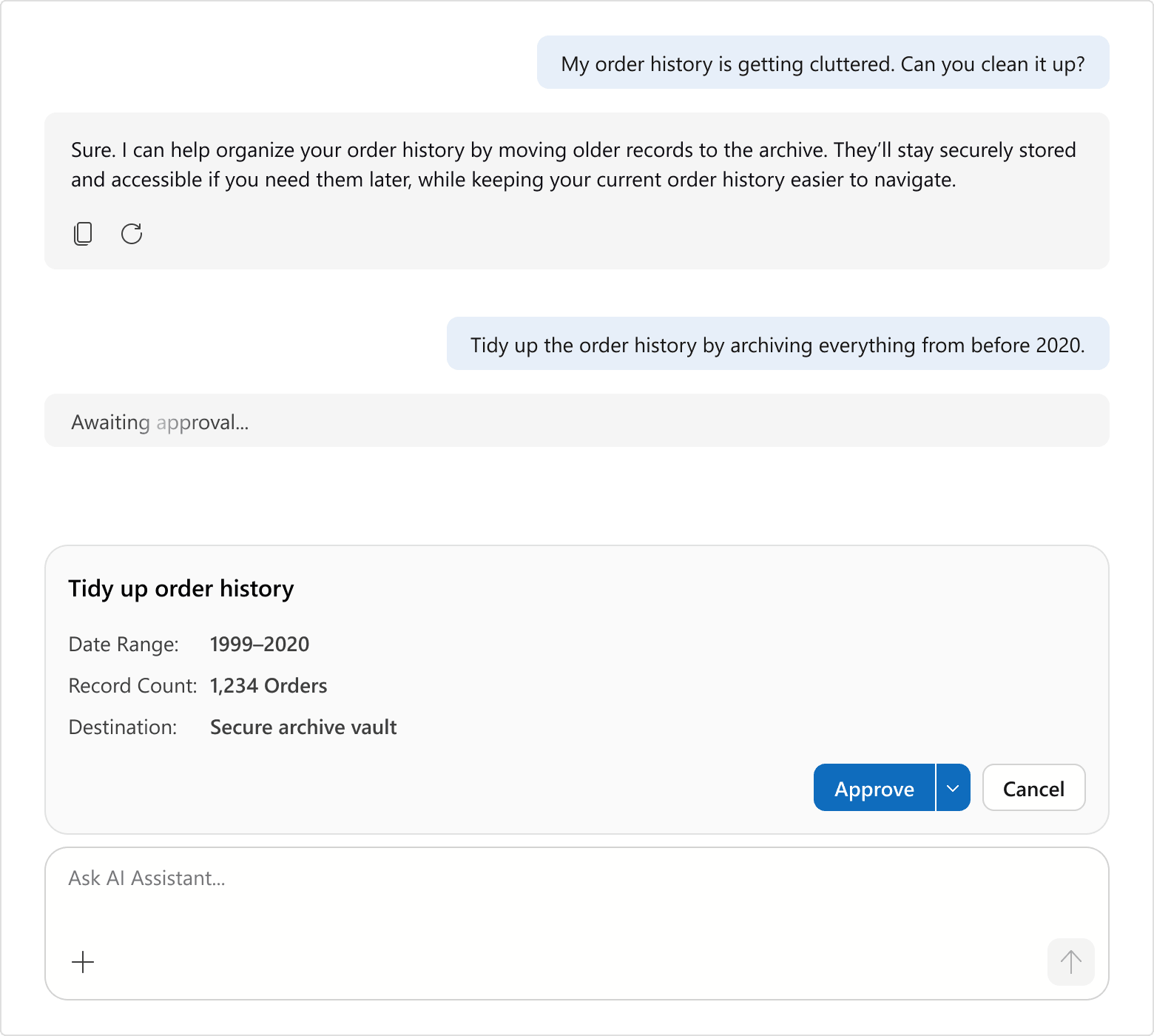Open the Approve options dropdown chevron
1154x1036 pixels.
click(953, 788)
